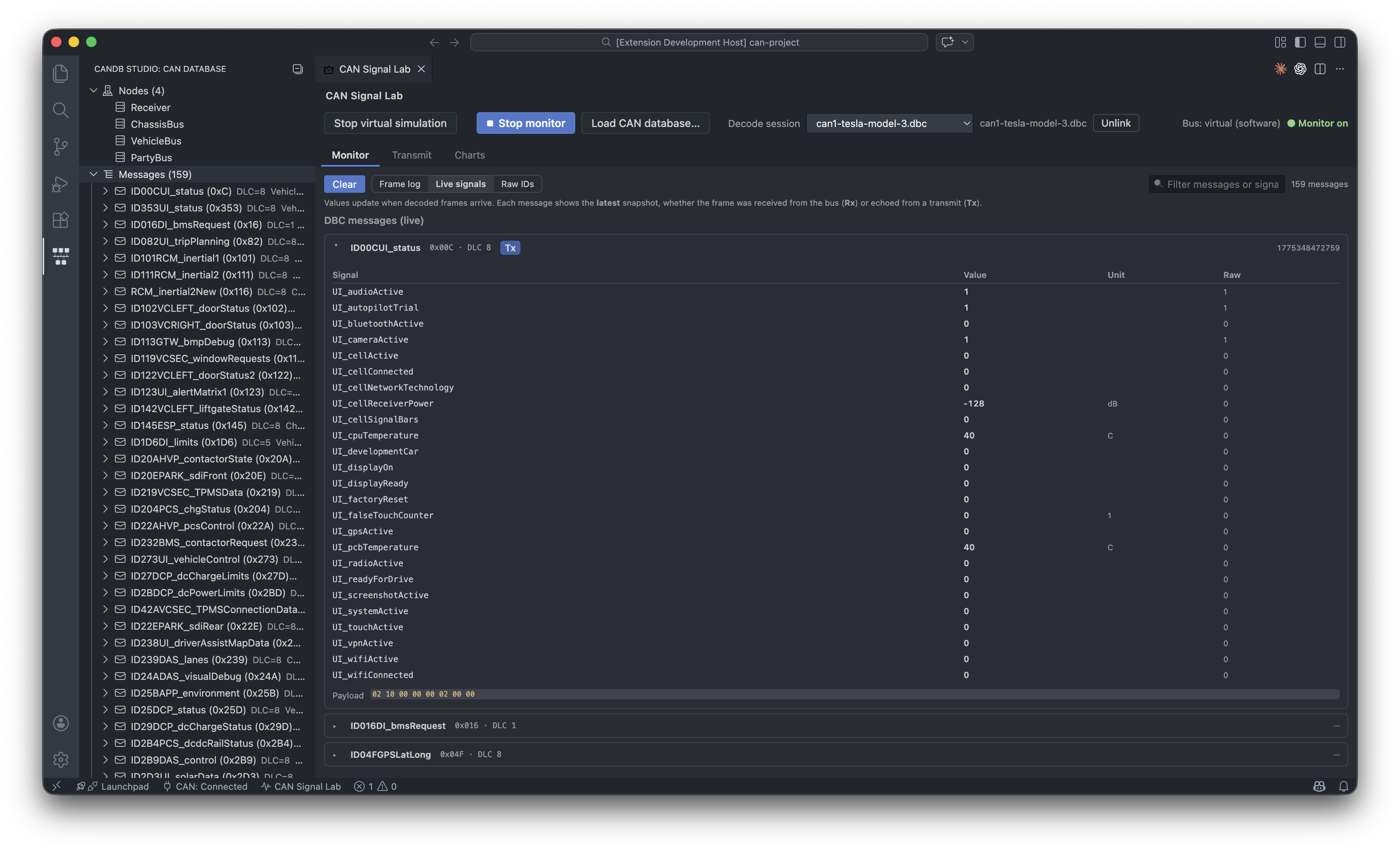Switch view to Raw IDs

coord(517,184)
